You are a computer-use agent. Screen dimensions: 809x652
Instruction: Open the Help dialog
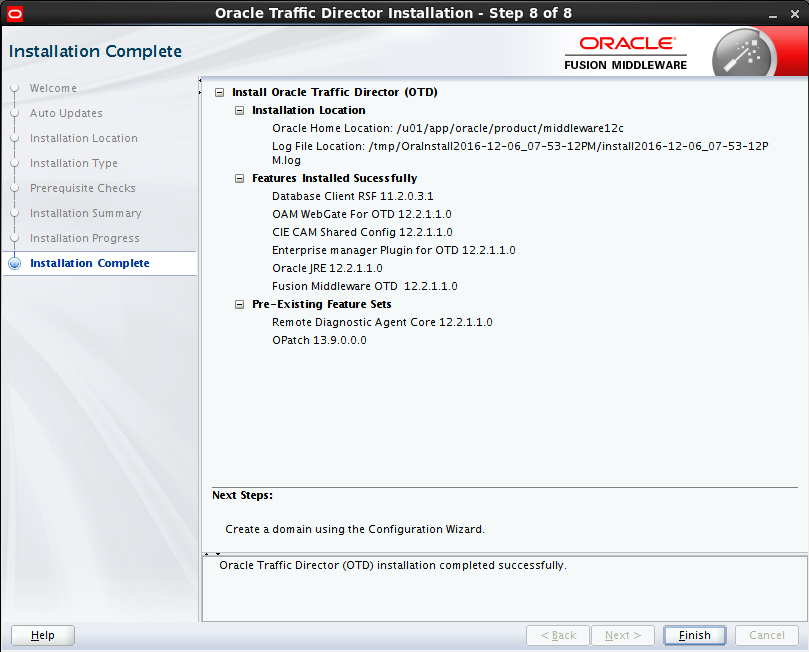42,635
